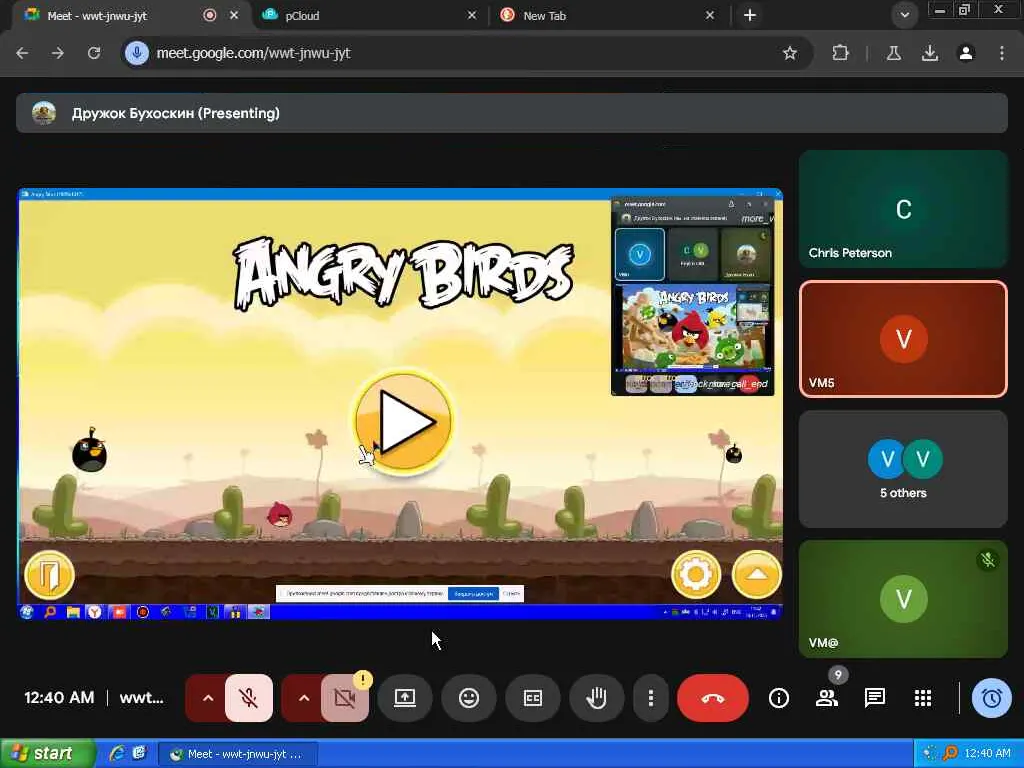Click the Meet taskbar window button

point(238,754)
